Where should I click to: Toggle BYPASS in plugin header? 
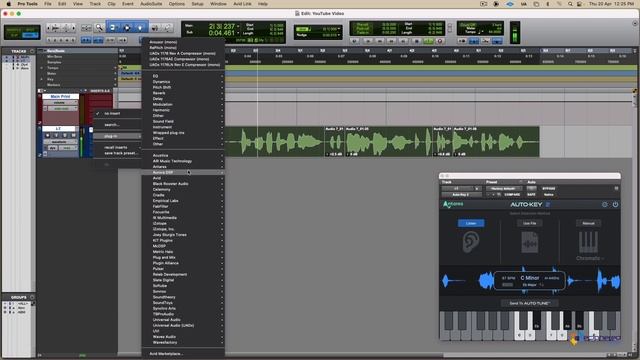coord(549,189)
